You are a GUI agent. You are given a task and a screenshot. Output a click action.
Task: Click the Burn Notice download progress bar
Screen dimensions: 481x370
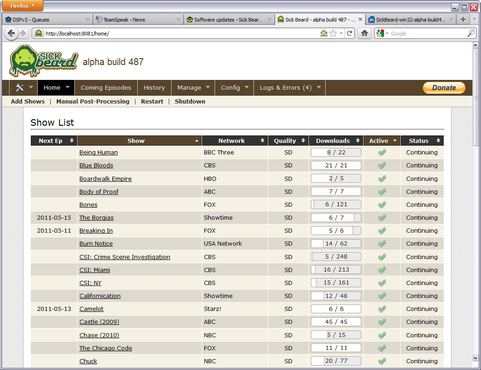pos(336,244)
